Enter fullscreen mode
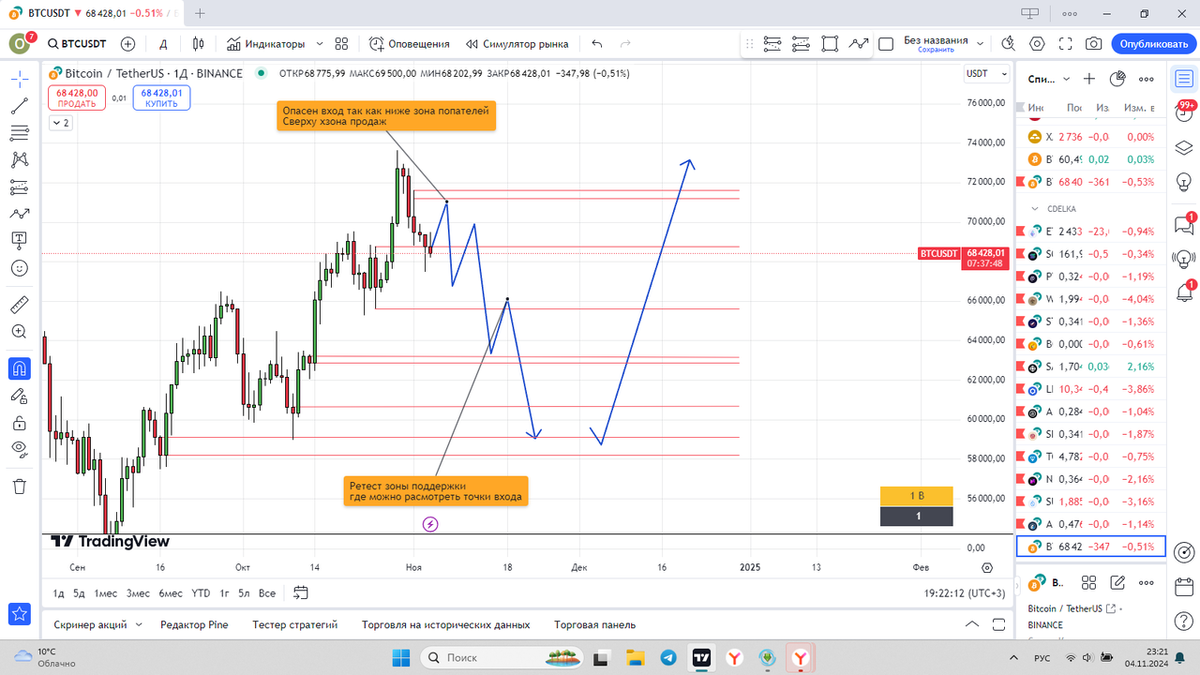Viewport: 1200px width, 675px height. point(1066,44)
